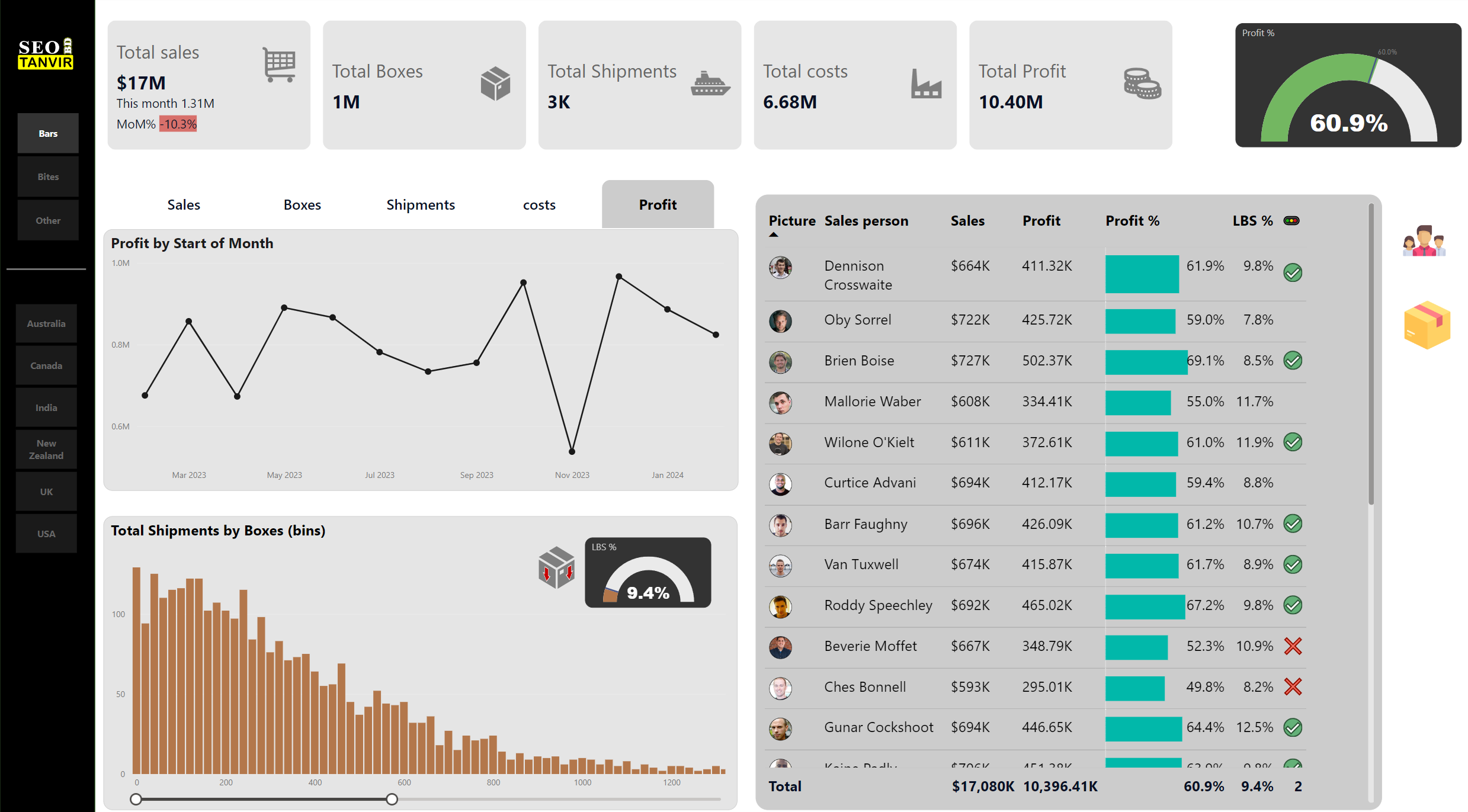Click the Total costs 6.68M value

point(790,102)
